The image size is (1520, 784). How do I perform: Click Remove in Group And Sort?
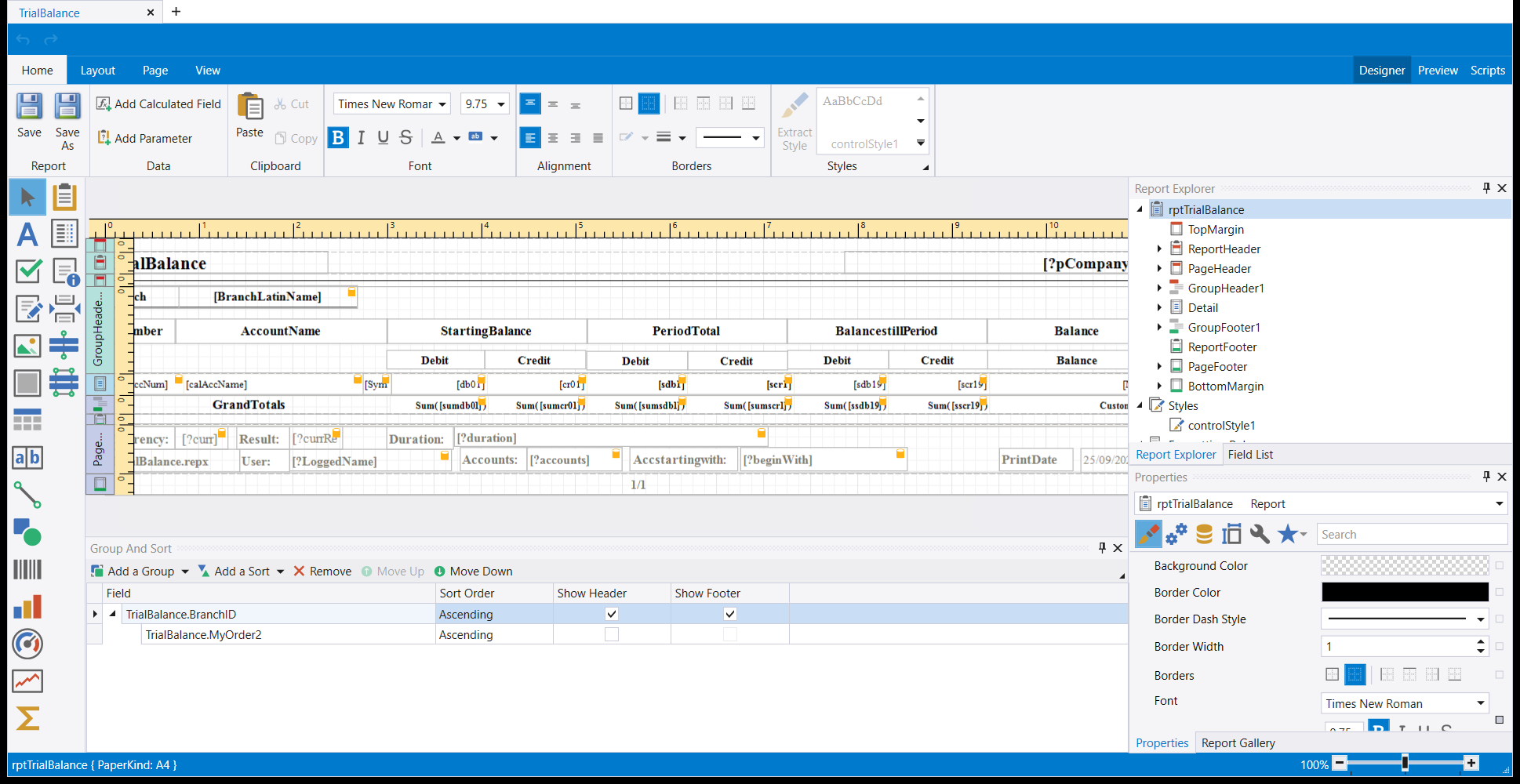[x=322, y=572]
